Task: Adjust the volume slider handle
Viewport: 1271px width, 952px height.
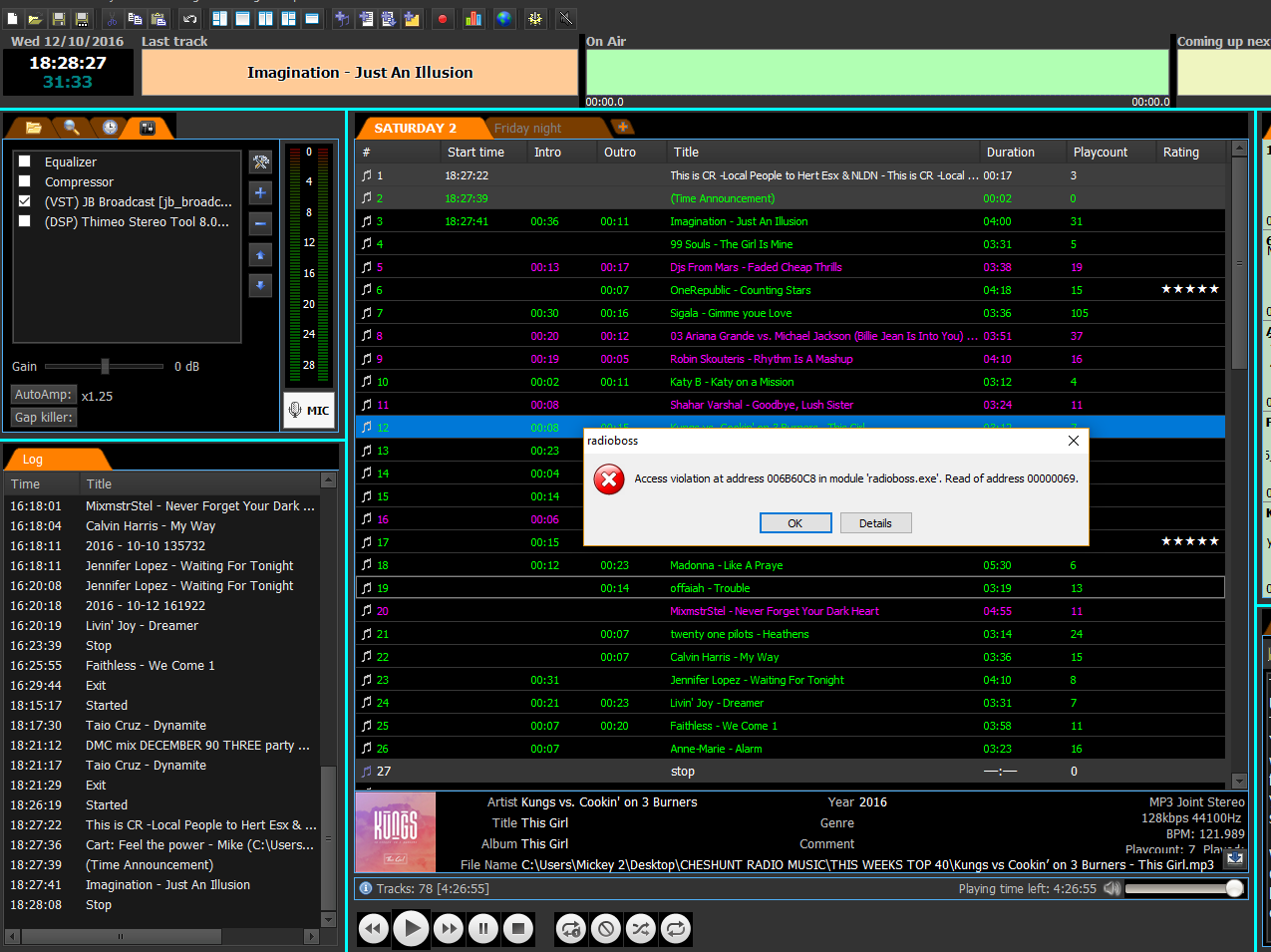Action: [1234, 888]
